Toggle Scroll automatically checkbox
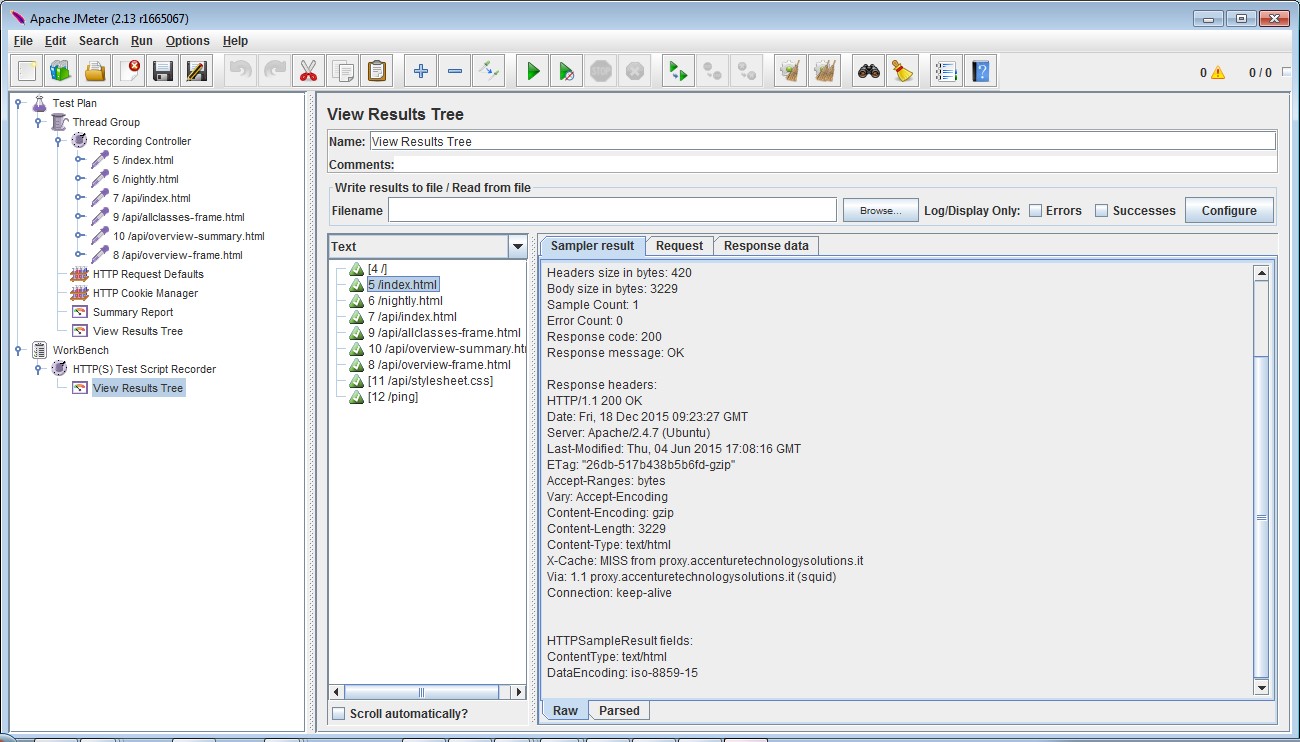This screenshot has width=1300, height=742. tap(339, 713)
